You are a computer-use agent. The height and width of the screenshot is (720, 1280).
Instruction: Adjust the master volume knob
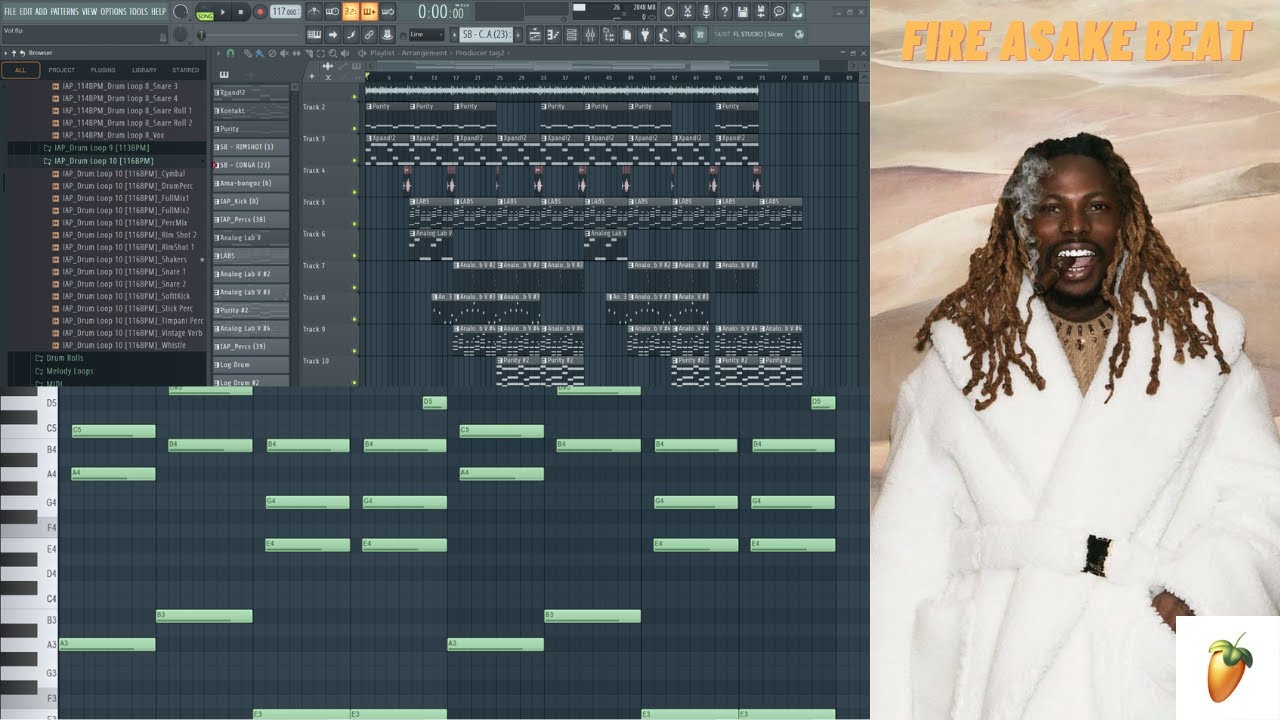[x=180, y=12]
